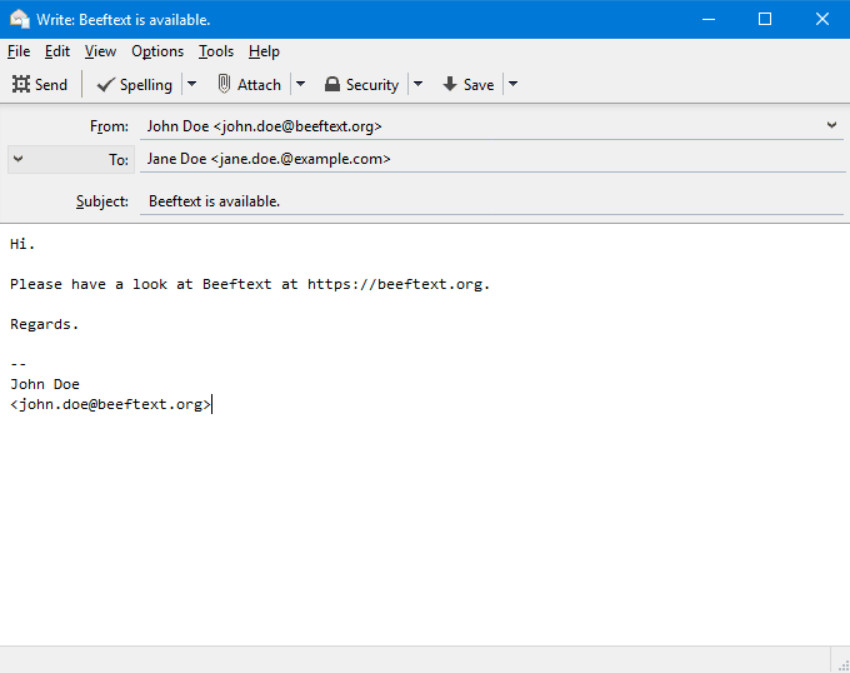Open the Save dropdown arrow
This screenshot has width=850, height=673.
coord(513,85)
